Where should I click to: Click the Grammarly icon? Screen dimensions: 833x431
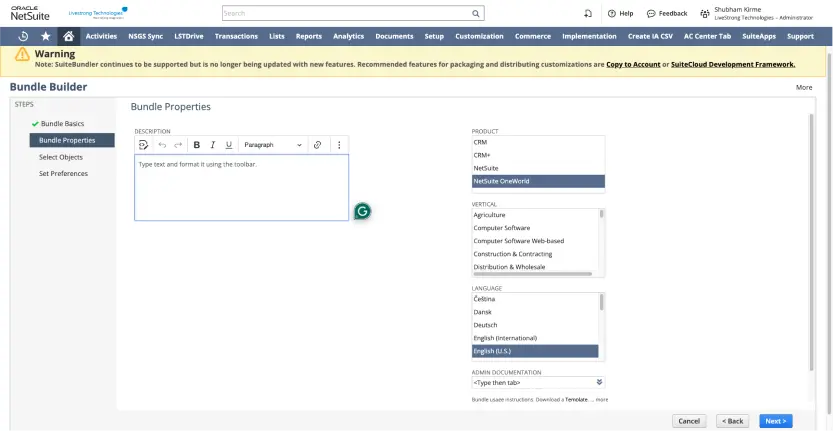tap(362, 212)
